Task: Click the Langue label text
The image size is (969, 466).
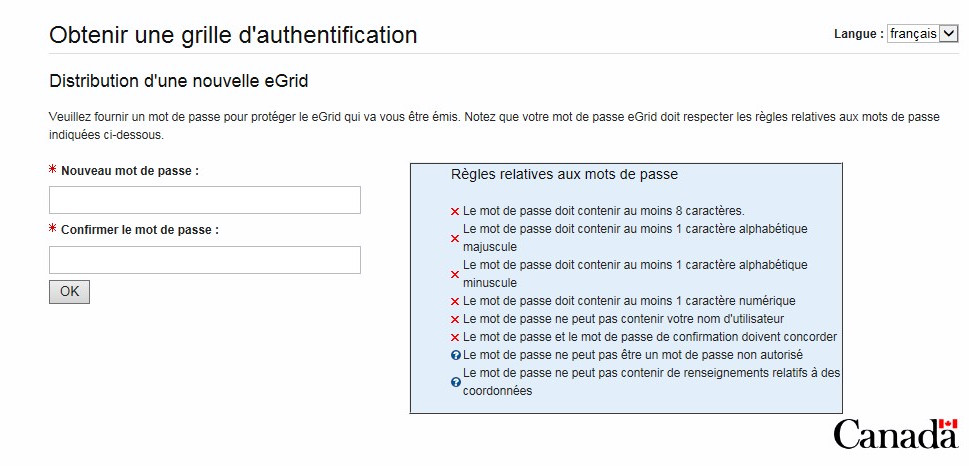Action: [x=858, y=34]
